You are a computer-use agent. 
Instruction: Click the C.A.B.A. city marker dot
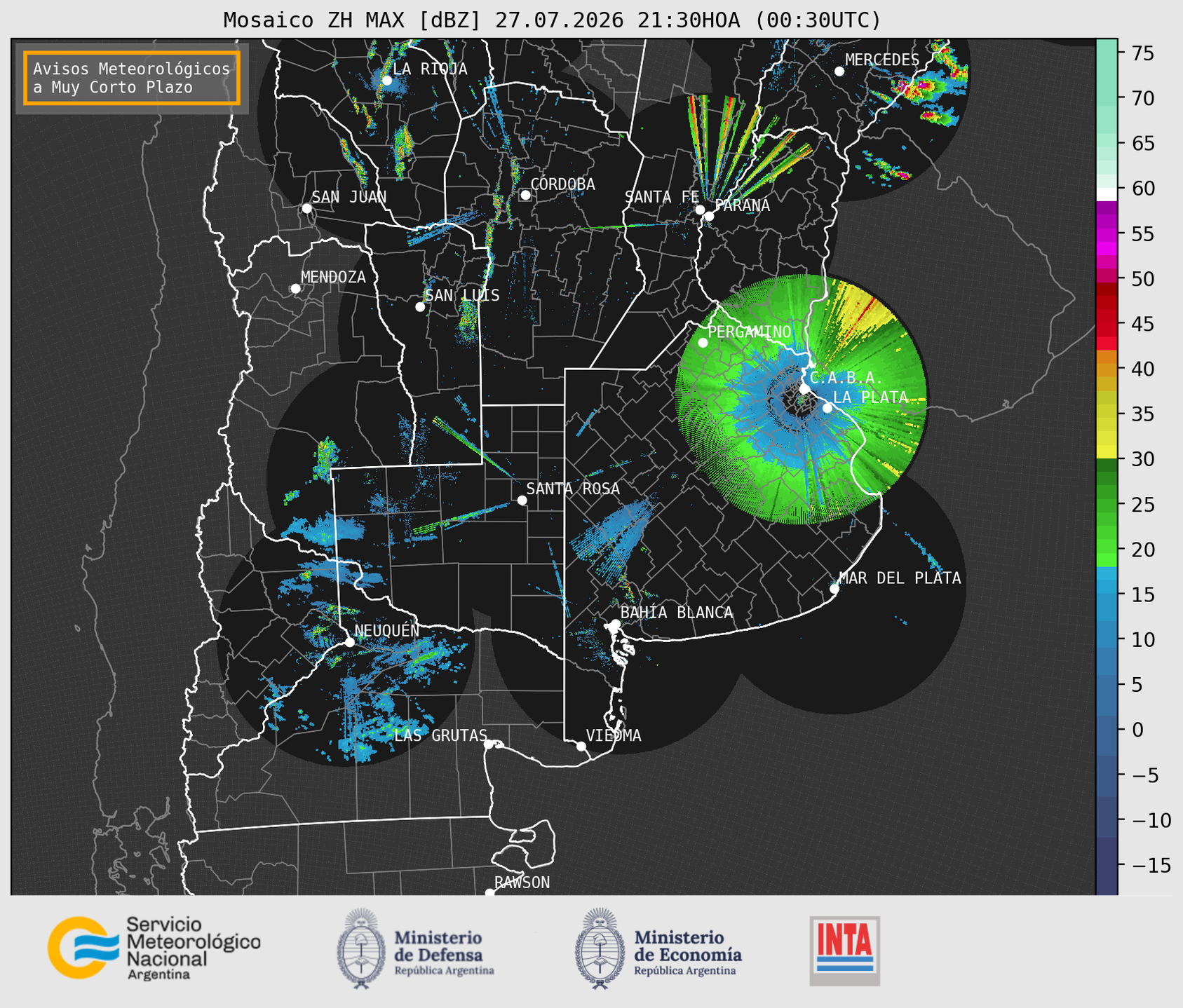pyautogui.click(x=805, y=388)
